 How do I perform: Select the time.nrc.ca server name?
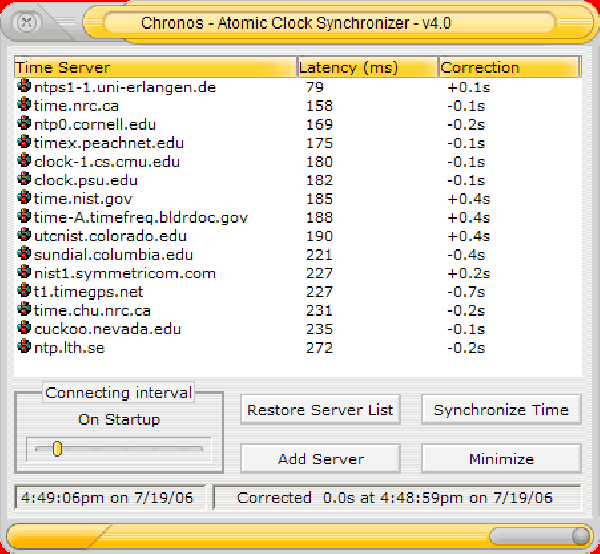[x=76, y=106]
